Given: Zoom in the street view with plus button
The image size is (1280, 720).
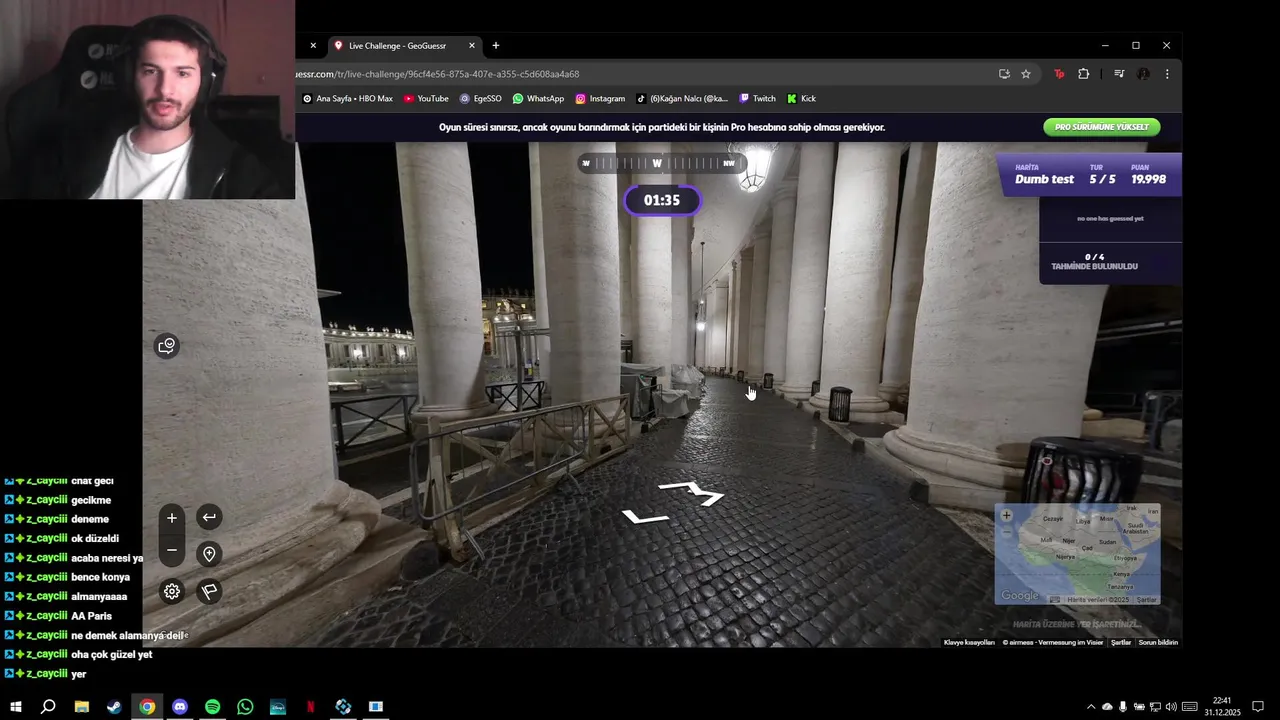Looking at the screenshot, I should pyautogui.click(x=172, y=518).
